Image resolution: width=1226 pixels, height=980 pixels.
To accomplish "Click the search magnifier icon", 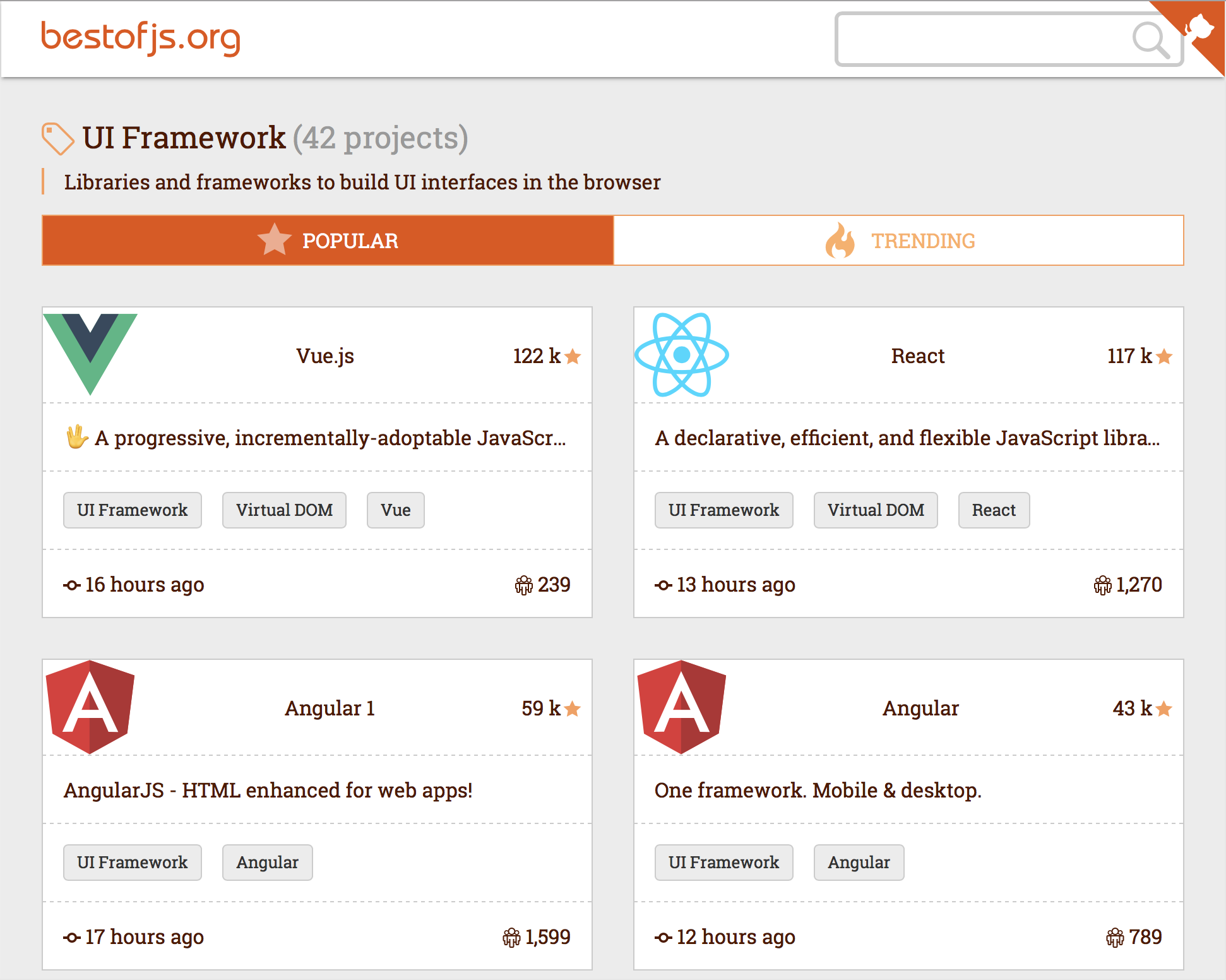I will click(x=1150, y=40).
